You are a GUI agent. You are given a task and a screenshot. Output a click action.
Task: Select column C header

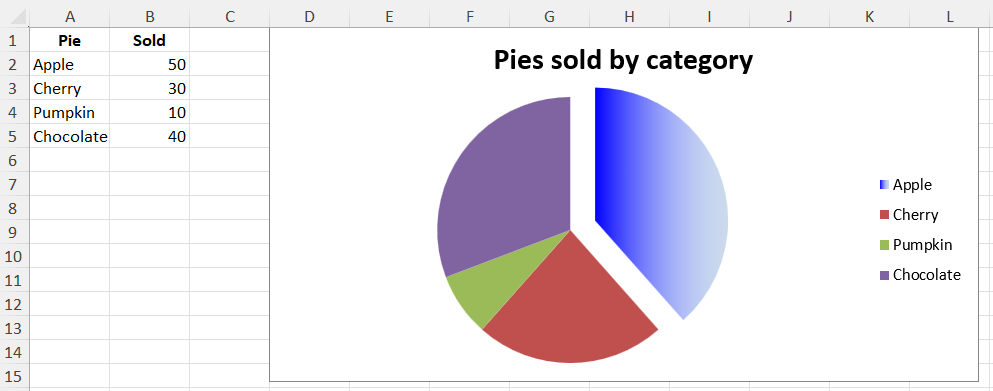pos(229,17)
